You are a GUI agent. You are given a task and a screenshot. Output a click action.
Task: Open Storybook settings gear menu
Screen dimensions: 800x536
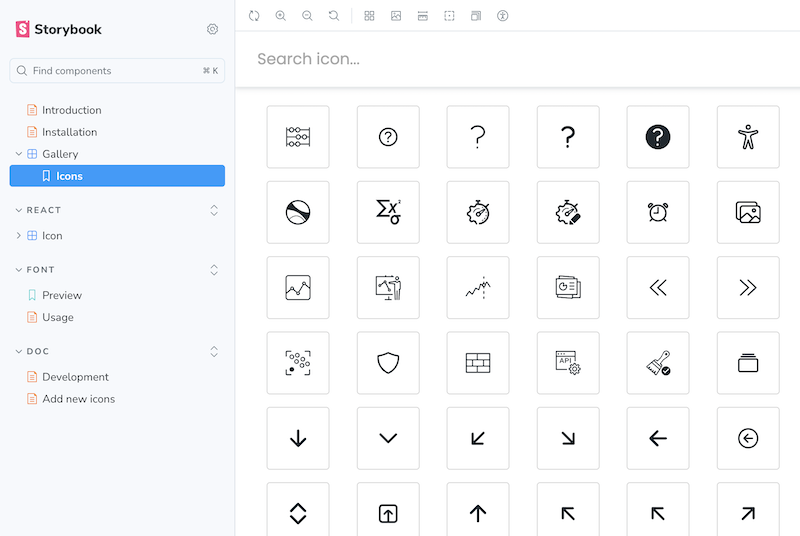213,29
